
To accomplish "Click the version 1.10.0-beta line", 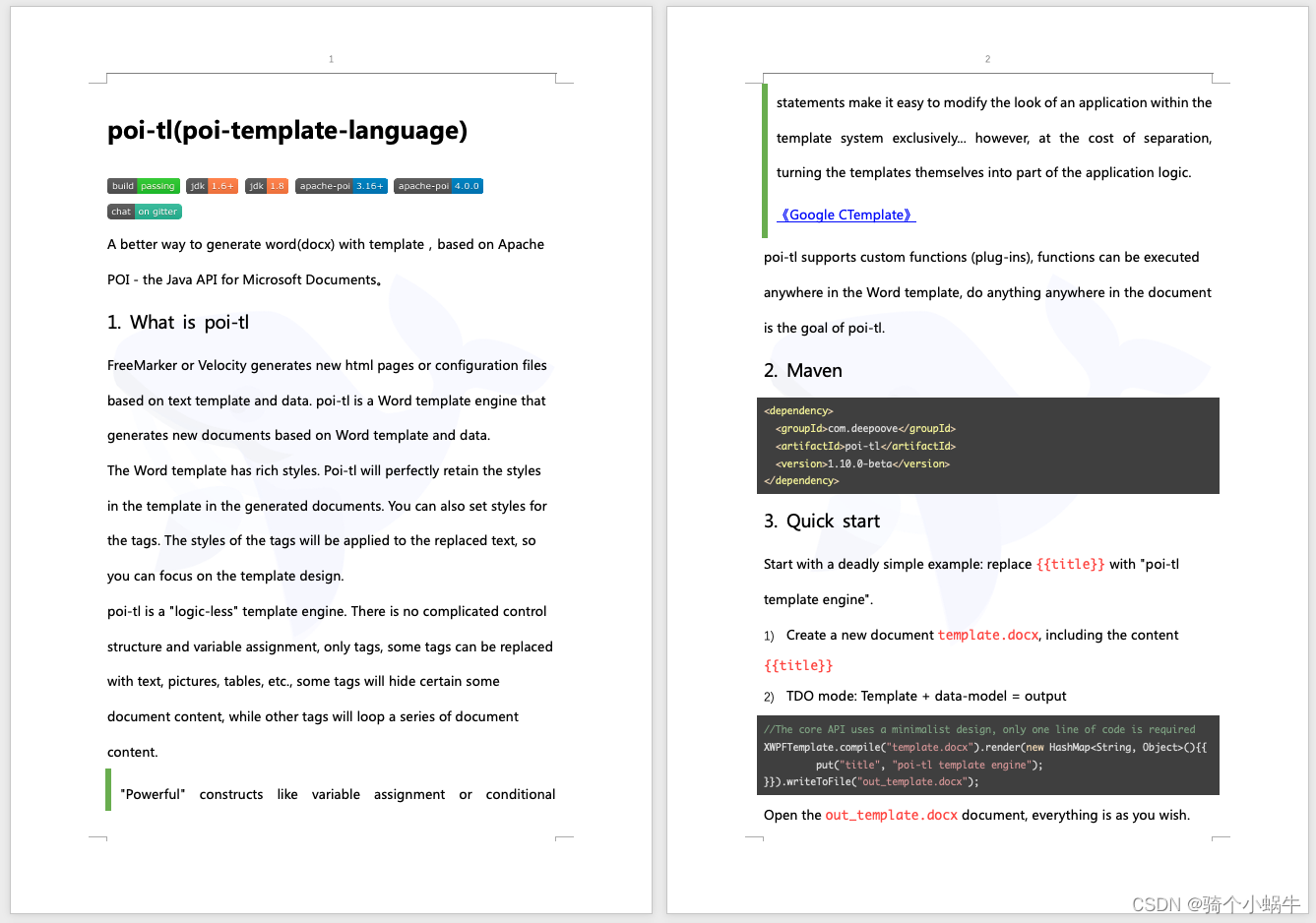I will 862,463.
